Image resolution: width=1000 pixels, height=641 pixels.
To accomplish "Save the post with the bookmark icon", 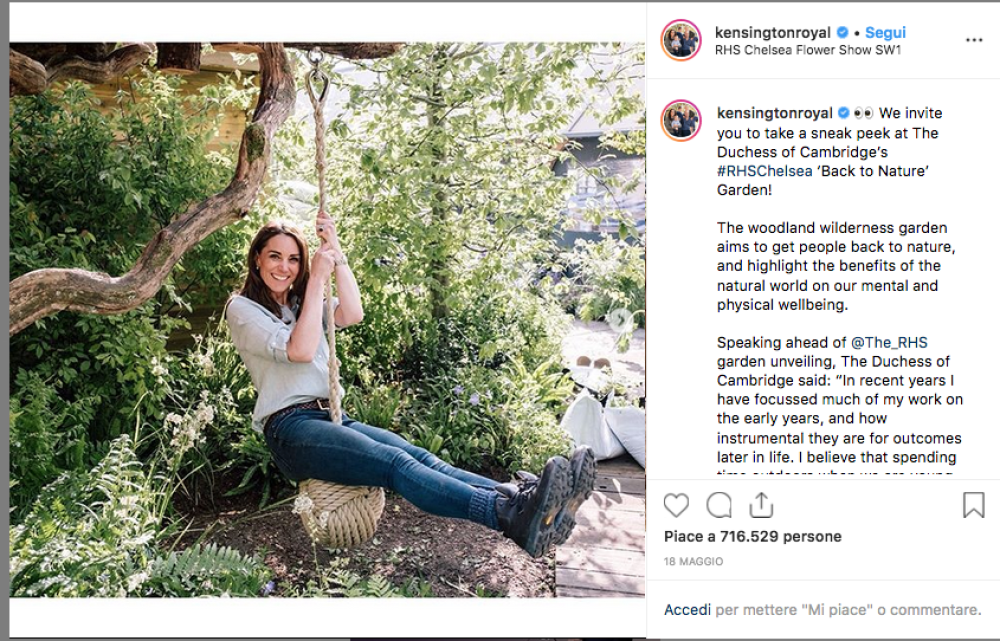I will tap(973, 505).
